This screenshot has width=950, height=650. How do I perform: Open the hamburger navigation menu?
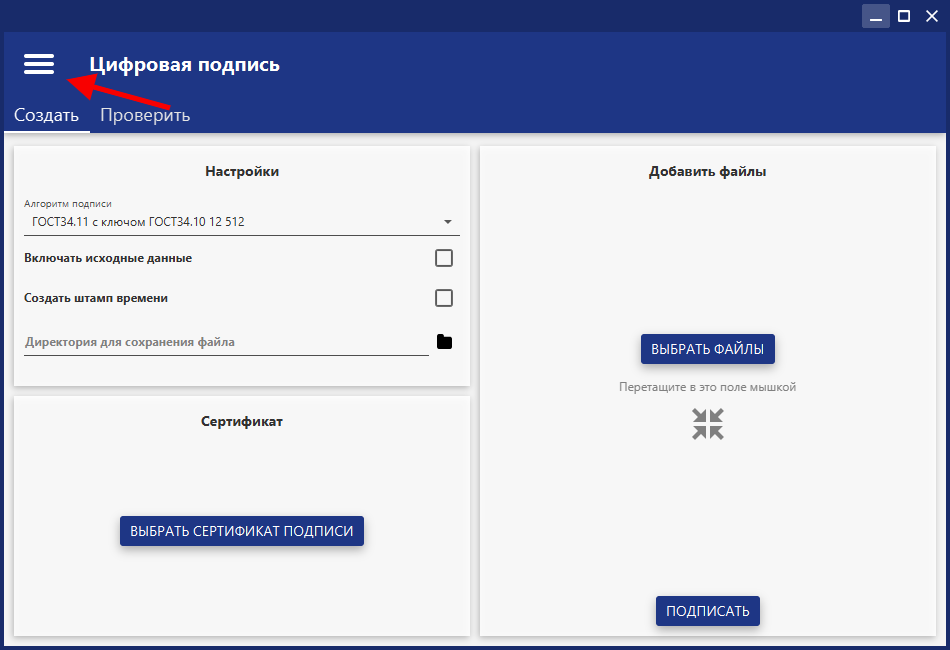click(39, 64)
